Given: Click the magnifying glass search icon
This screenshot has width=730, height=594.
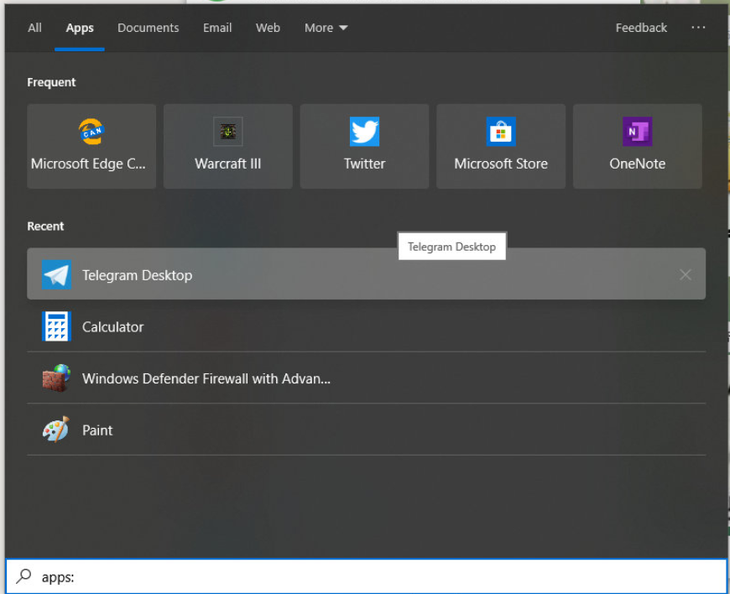Looking at the screenshot, I should [23, 576].
